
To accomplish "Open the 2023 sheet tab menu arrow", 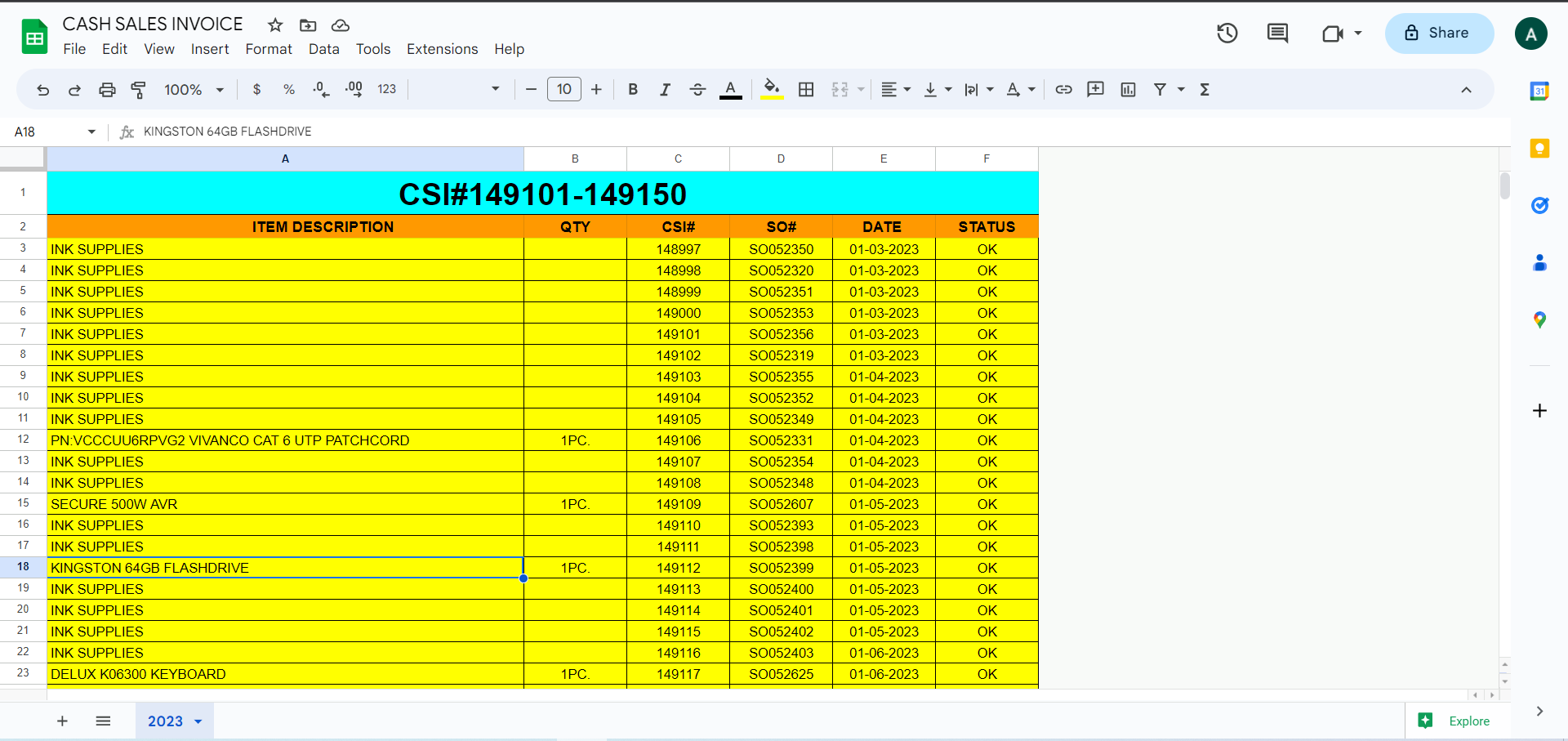I will 198,721.
